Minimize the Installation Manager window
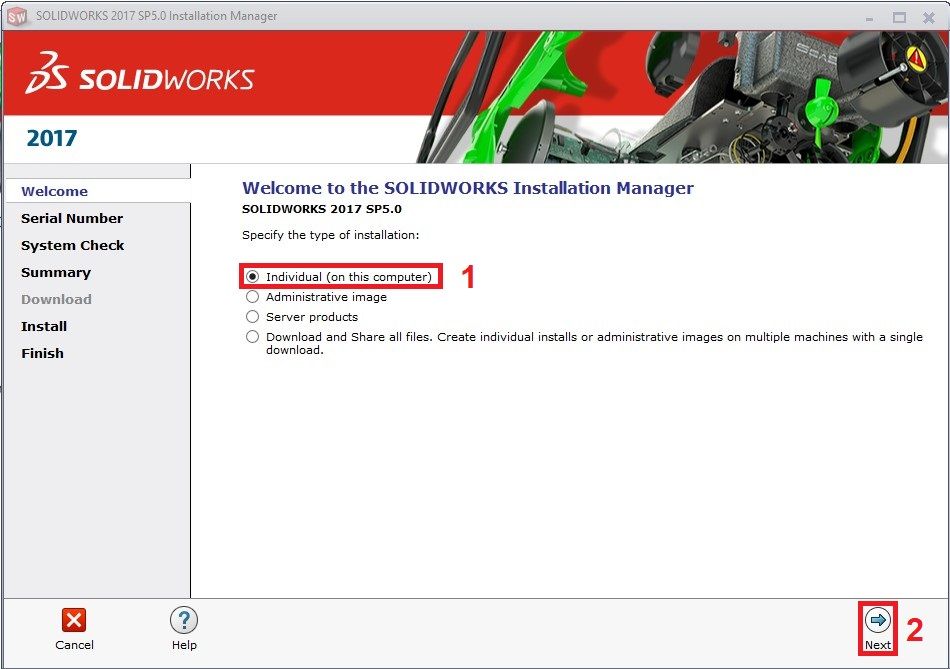 coord(870,17)
